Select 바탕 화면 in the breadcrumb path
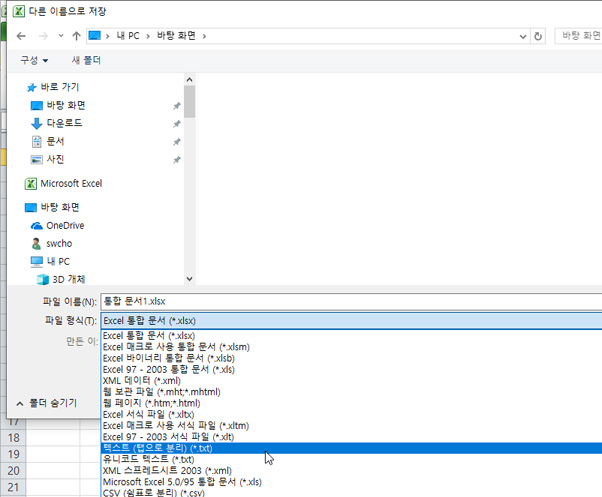This screenshot has height=497, width=602. click(176, 36)
